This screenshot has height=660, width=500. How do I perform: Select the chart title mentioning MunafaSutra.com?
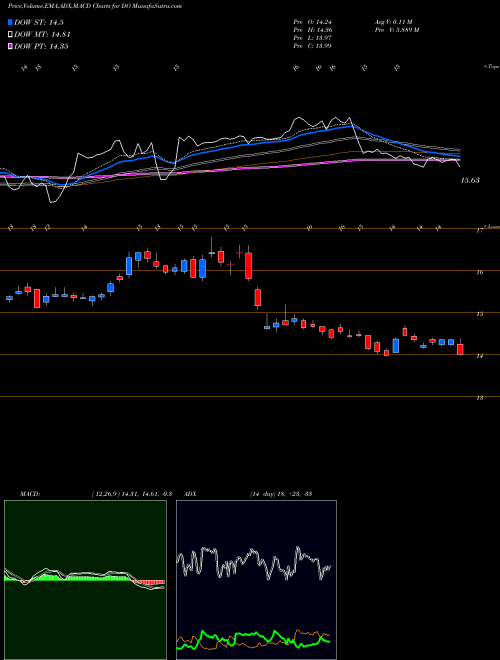95,7
